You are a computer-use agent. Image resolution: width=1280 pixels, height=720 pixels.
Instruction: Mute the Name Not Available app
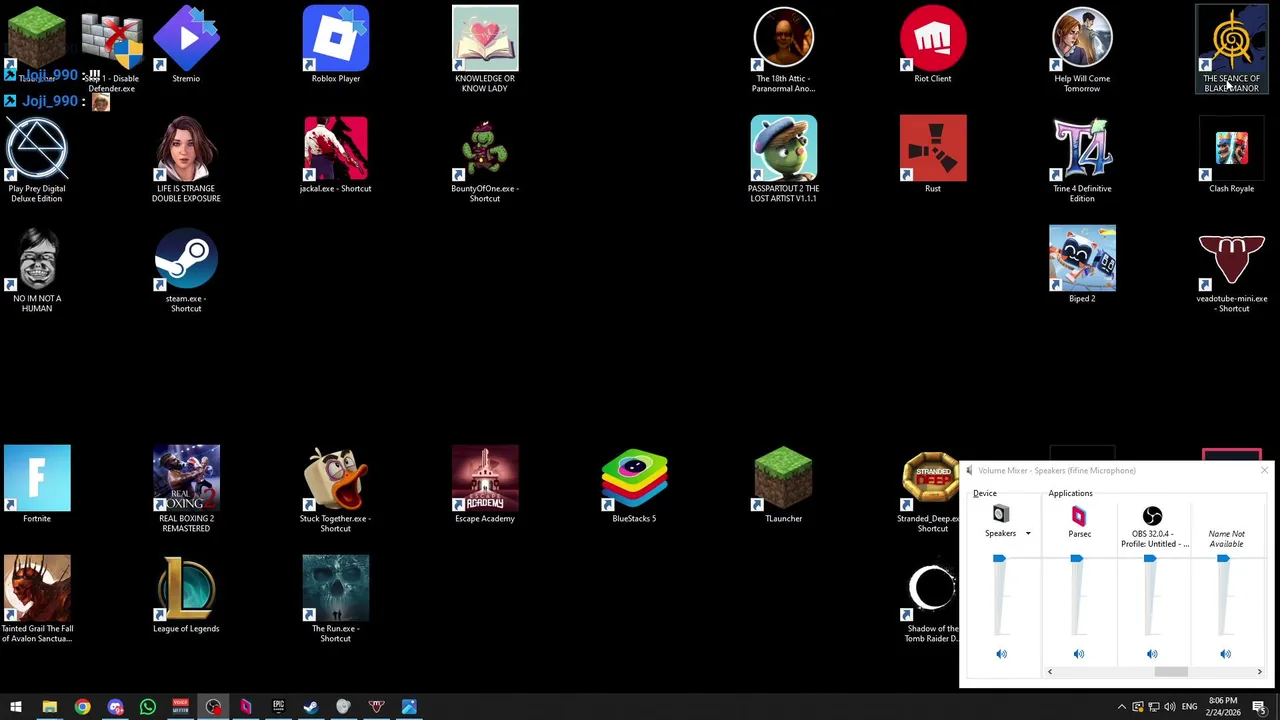click(x=1225, y=654)
